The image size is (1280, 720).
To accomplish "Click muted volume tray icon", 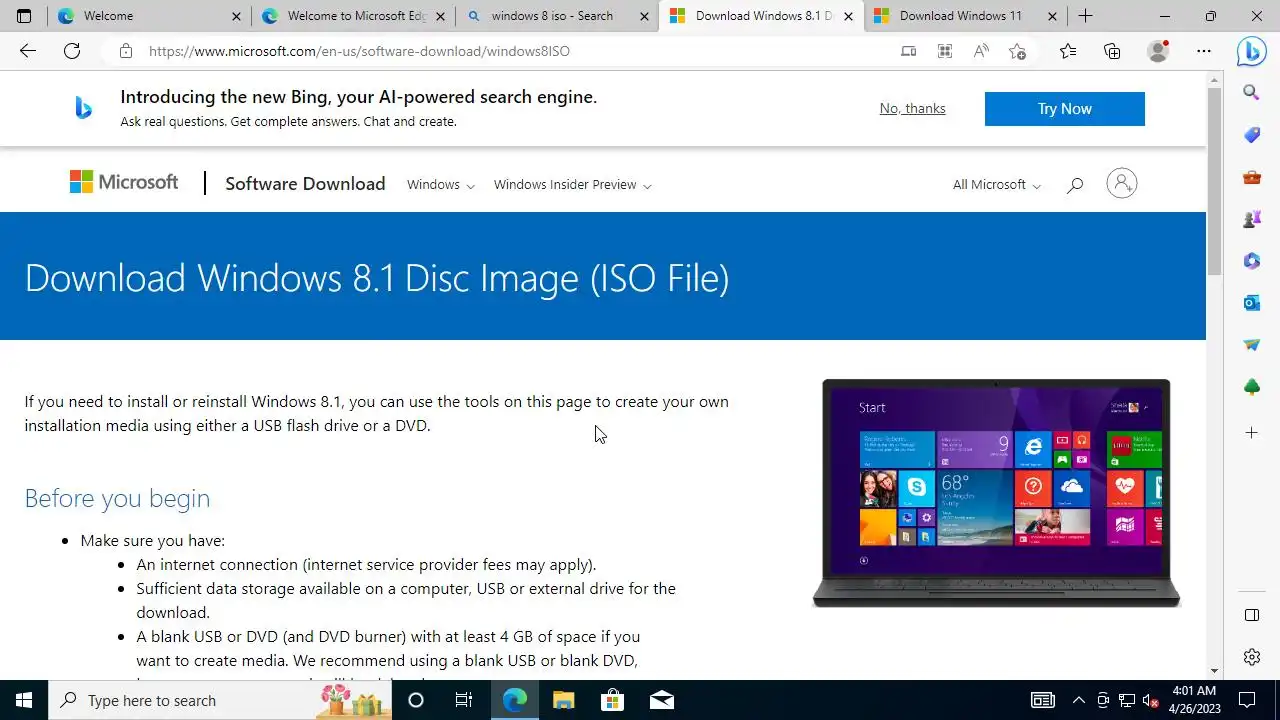I will [1151, 700].
